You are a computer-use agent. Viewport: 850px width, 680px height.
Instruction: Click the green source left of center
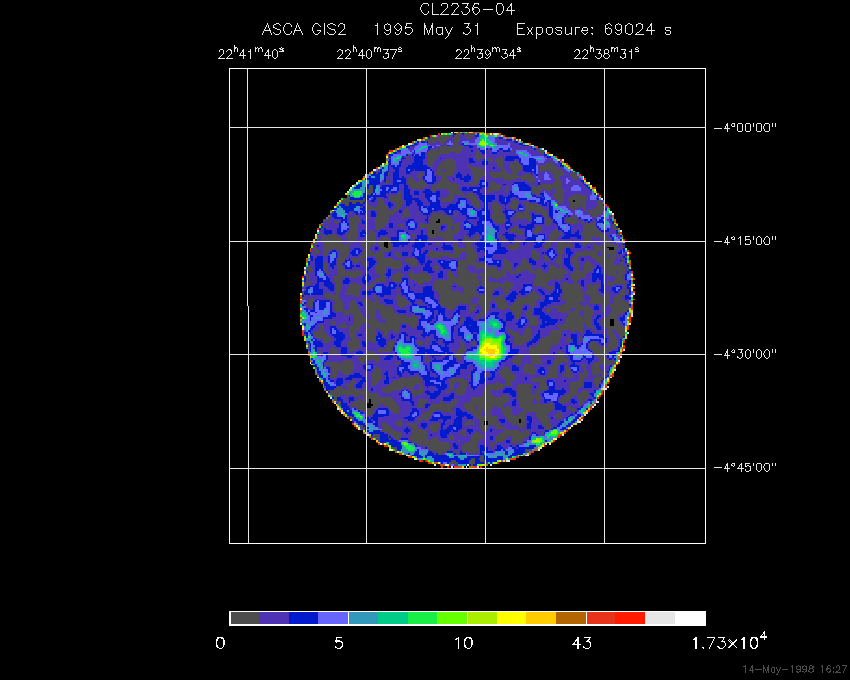click(406, 349)
